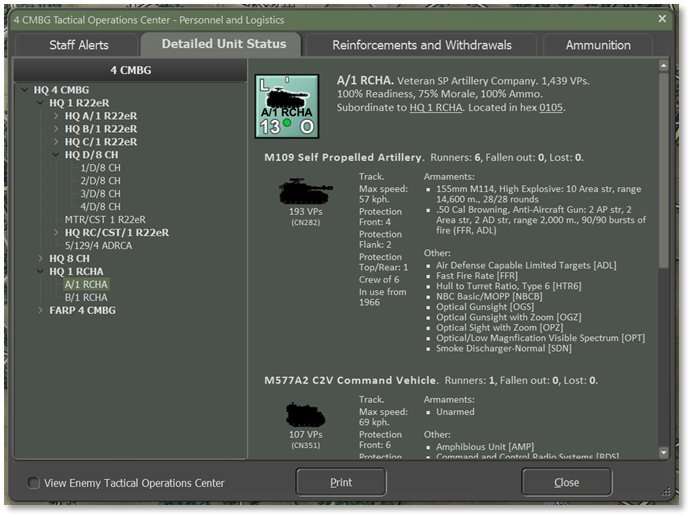The height and width of the screenshot is (517, 691).
Task: Select B/1 RCHA in the unit tree
Action: pyautogui.click(x=86, y=297)
